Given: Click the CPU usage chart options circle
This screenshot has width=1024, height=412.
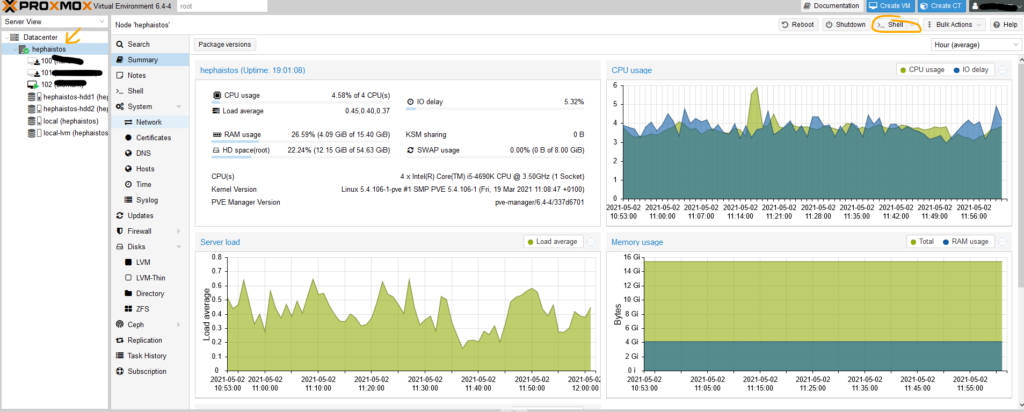Looking at the screenshot, I should pyautogui.click(x=1002, y=70).
